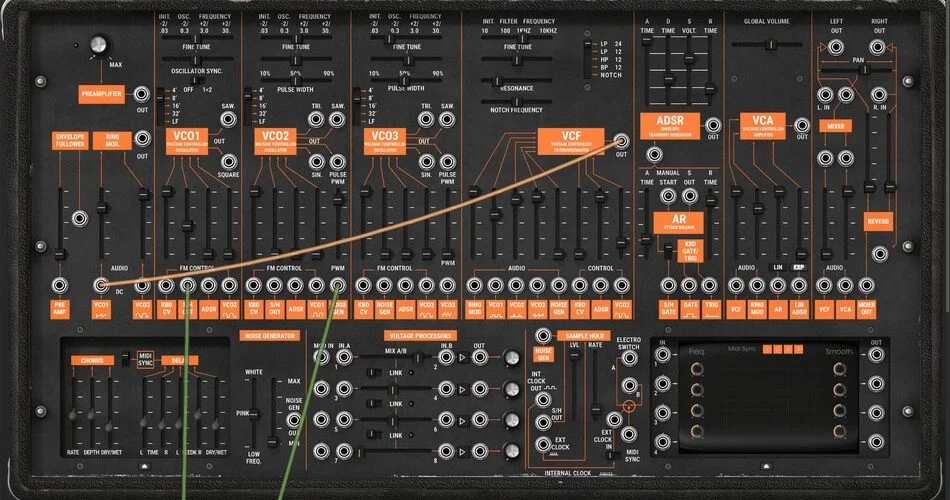
Task: Click the VCF RING MOD audio input jack
Action: tap(474, 285)
